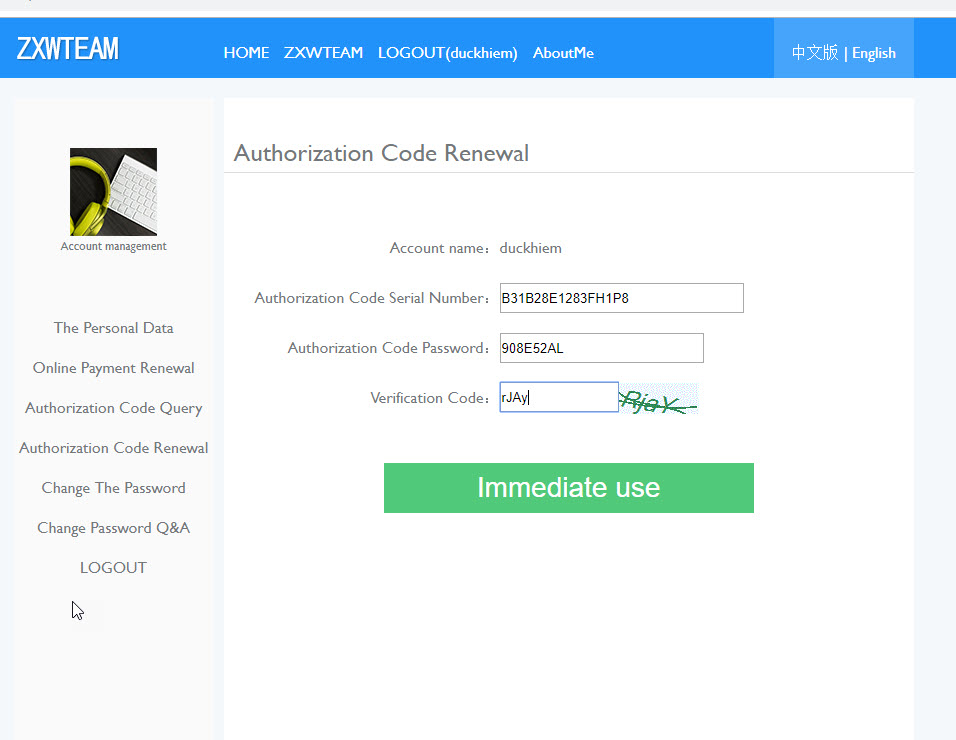956x740 pixels.
Task: Open Authorization Code Query
Action: (113, 407)
